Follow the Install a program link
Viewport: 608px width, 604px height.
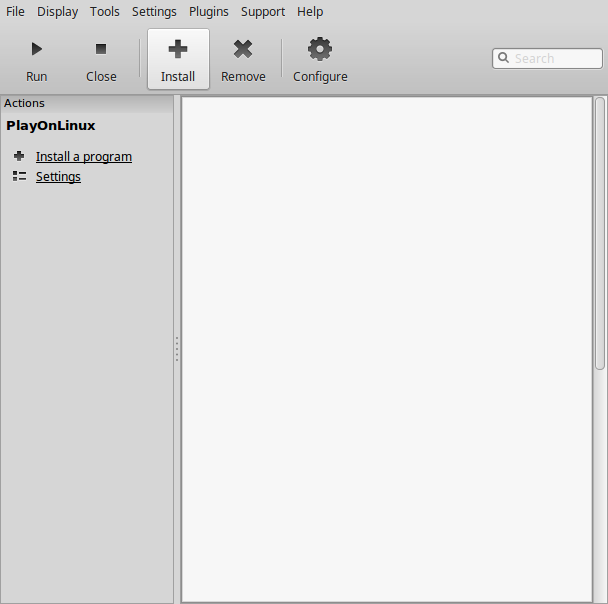[84, 157]
